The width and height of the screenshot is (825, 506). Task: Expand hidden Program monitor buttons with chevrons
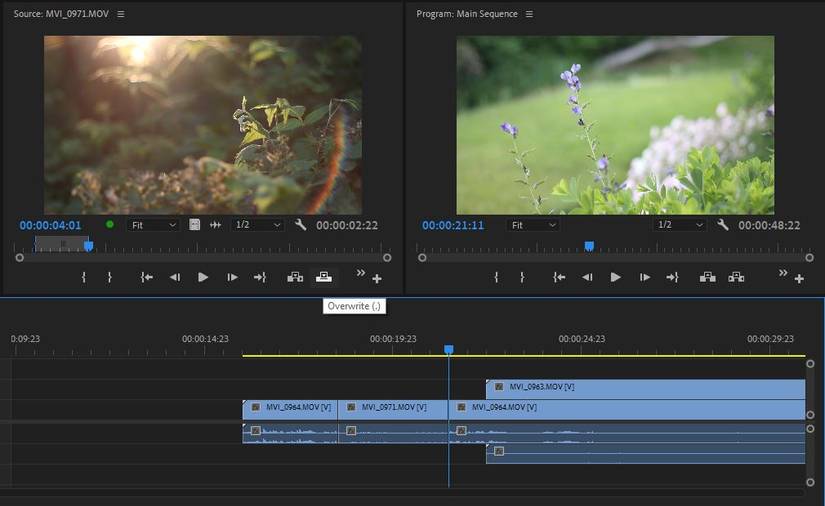point(783,272)
